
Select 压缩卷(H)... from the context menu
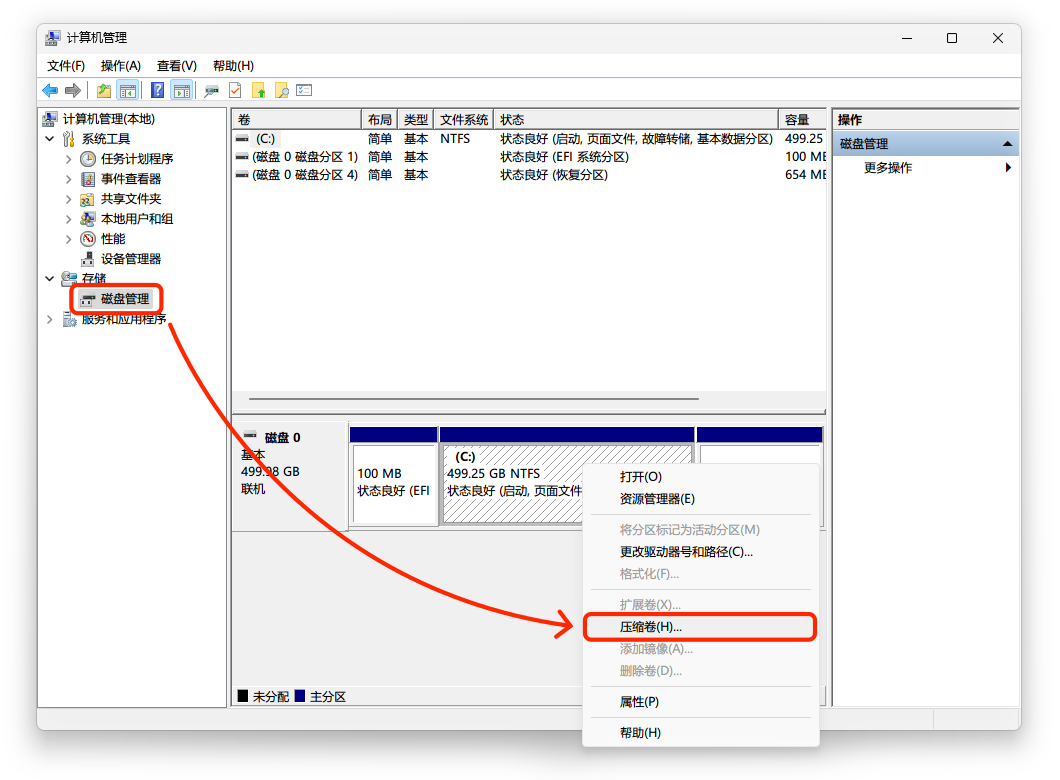[x=651, y=627]
